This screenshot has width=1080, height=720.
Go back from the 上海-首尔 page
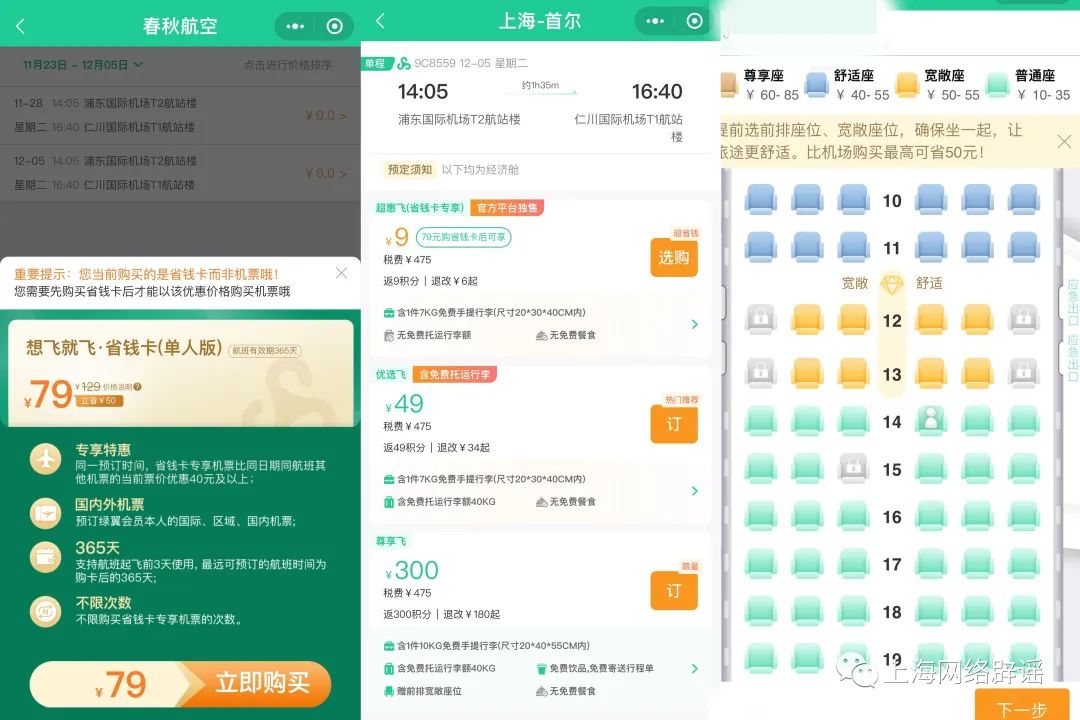pos(380,21)
